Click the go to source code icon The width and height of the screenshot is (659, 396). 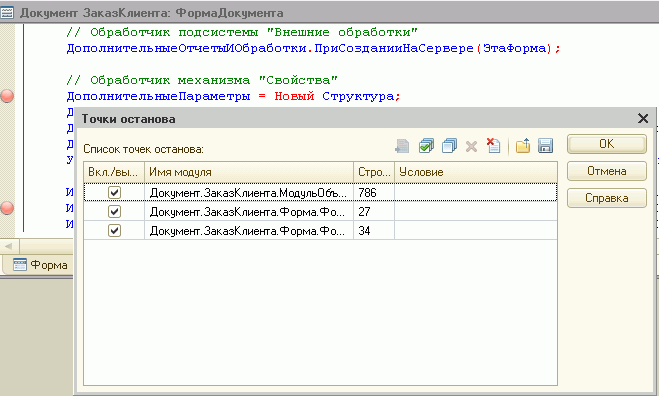coord(402,146)
